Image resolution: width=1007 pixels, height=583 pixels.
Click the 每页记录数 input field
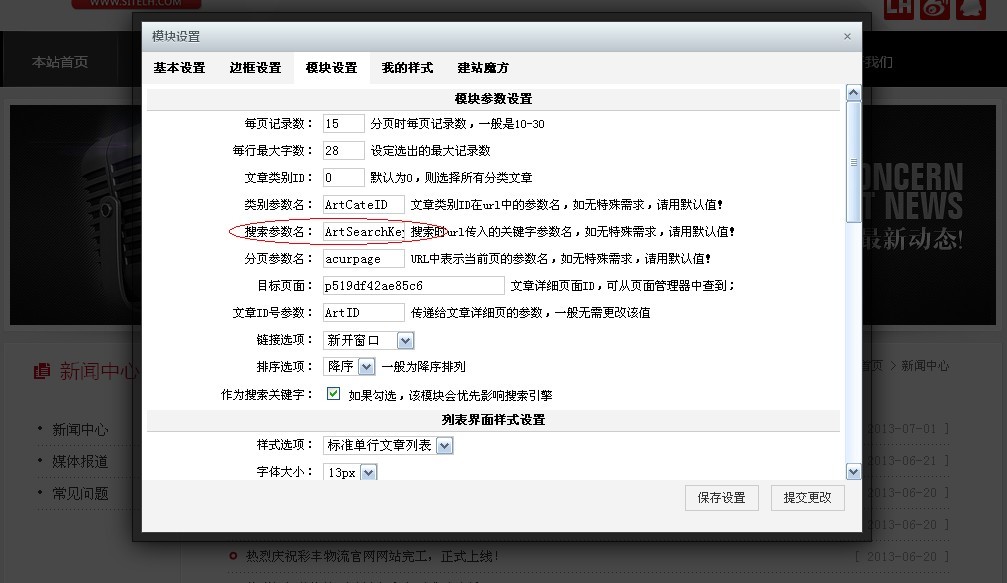343,123
